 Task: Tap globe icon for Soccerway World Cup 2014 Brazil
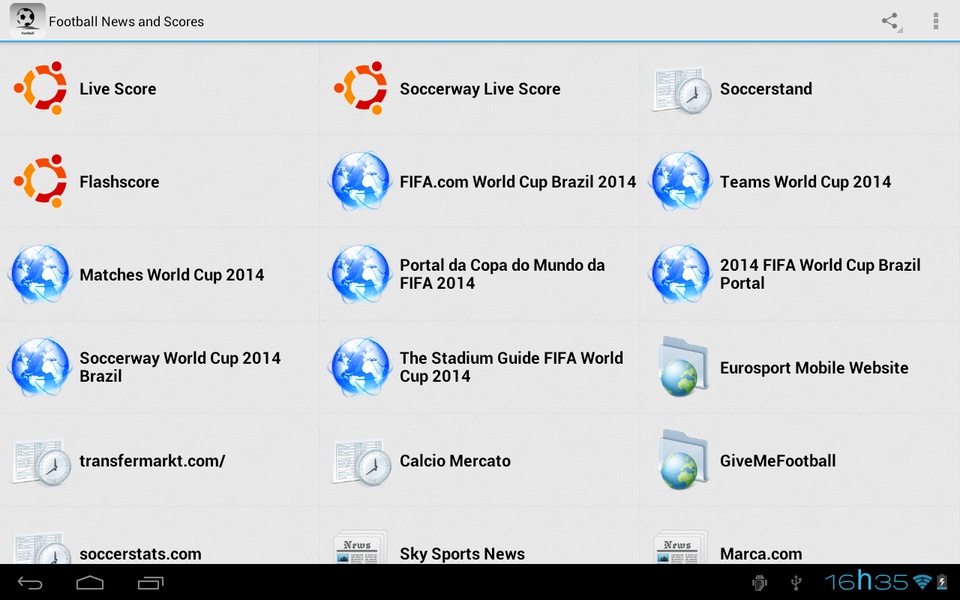(40, 367)
